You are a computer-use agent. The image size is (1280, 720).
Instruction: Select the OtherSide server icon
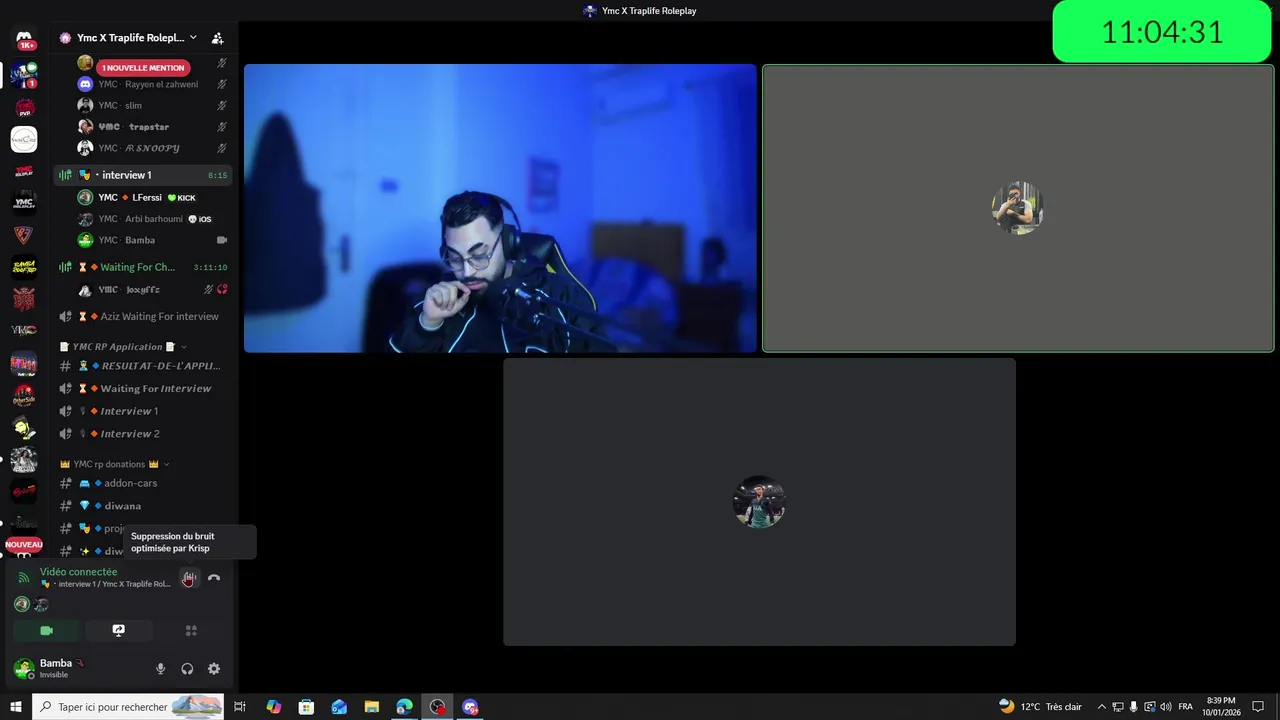tap(24, 395)
